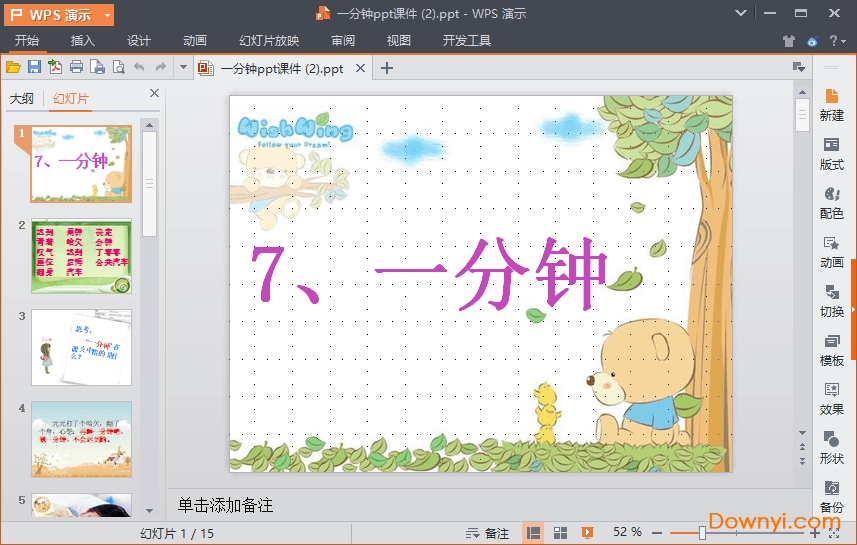Start slideshow from status bar icon

[587, 533]
